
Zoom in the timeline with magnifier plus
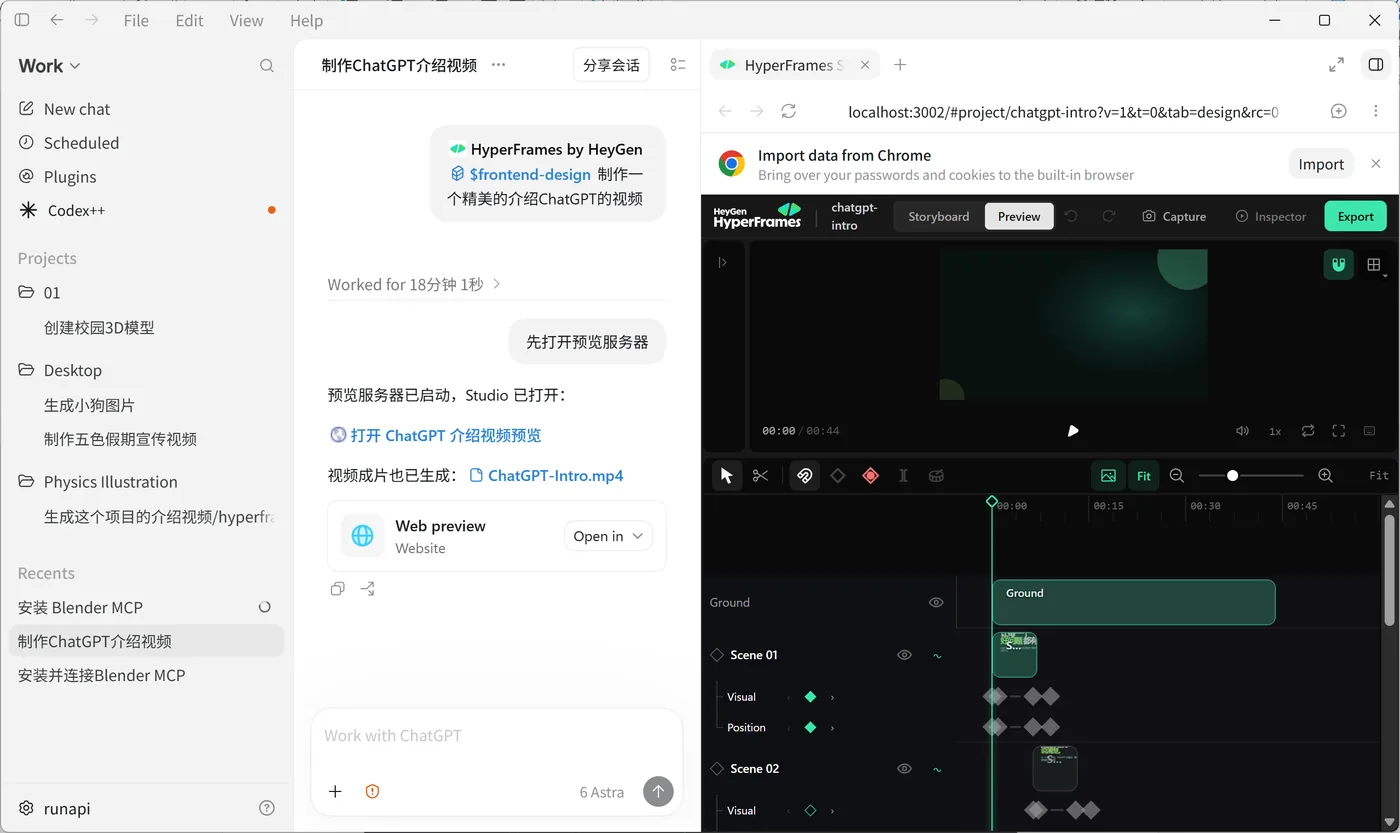tap(1325, 476)
